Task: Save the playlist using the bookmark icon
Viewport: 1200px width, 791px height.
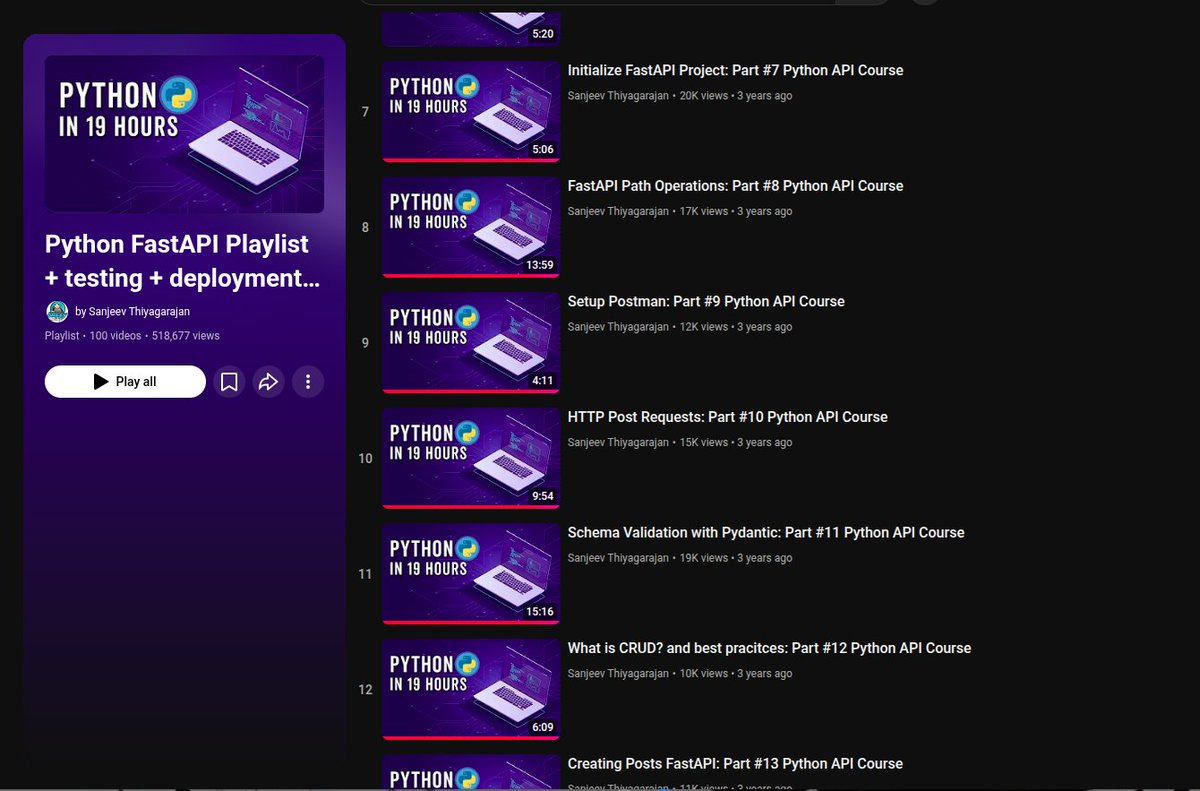Action: pyautogui.click(x=228, y=382)
